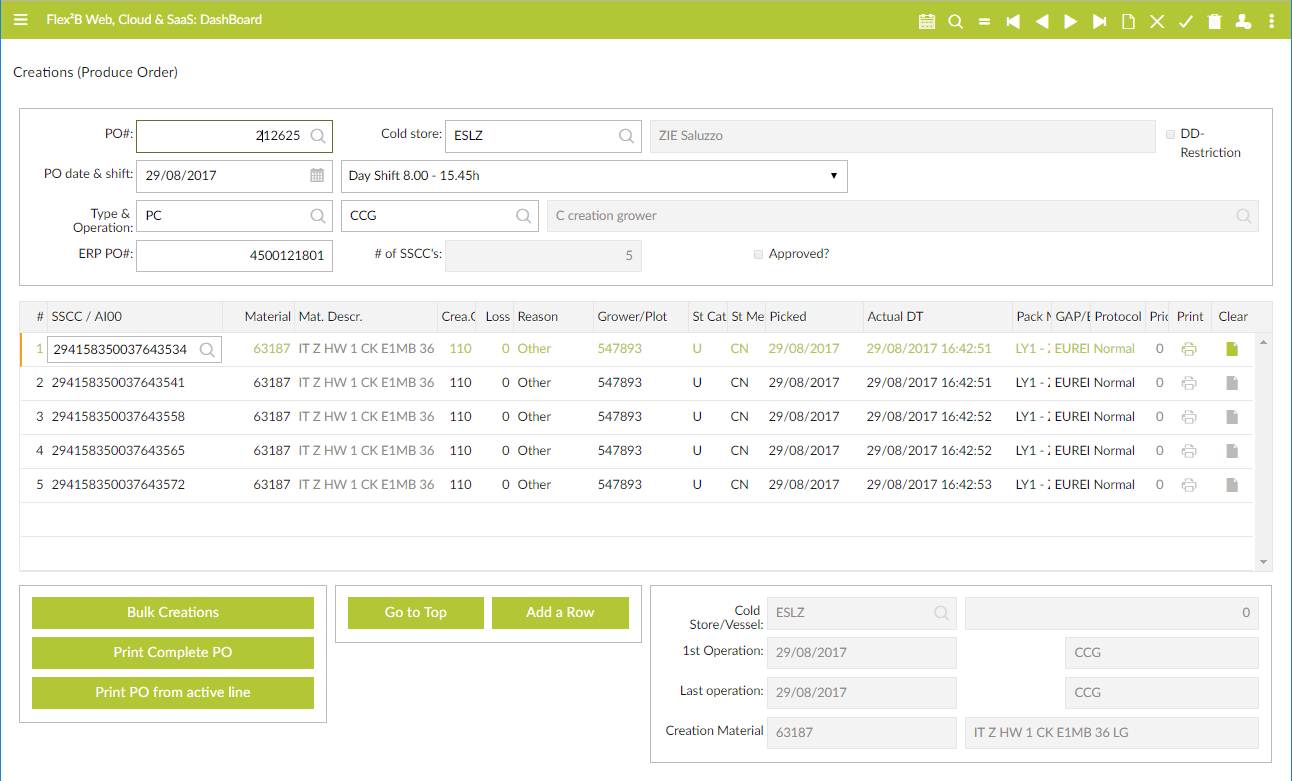The image size is (1292, 781).
Task: Open the hamburger menu in the header
Action: (20, 20)
